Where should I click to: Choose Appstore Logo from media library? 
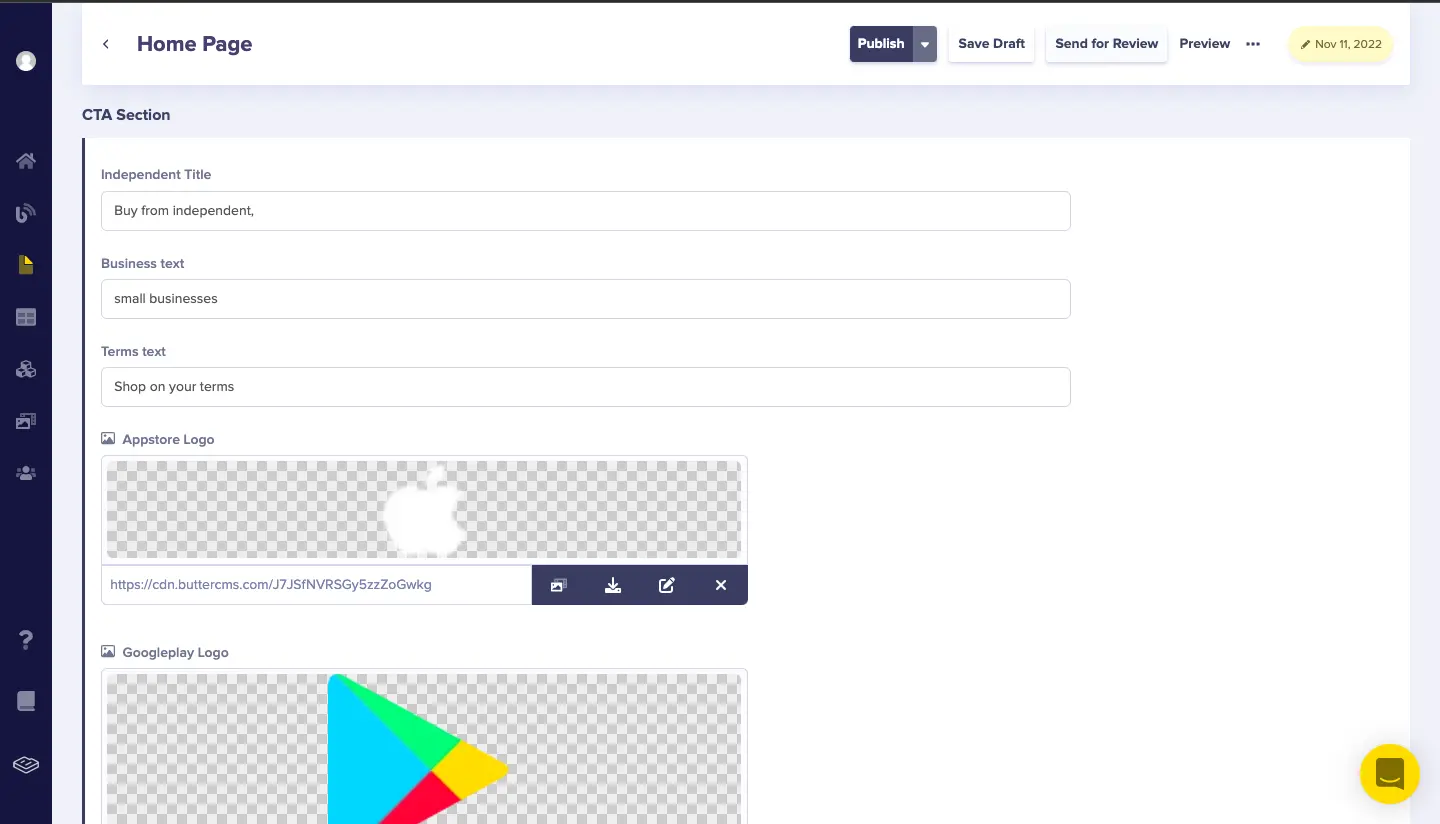[559, 585]
